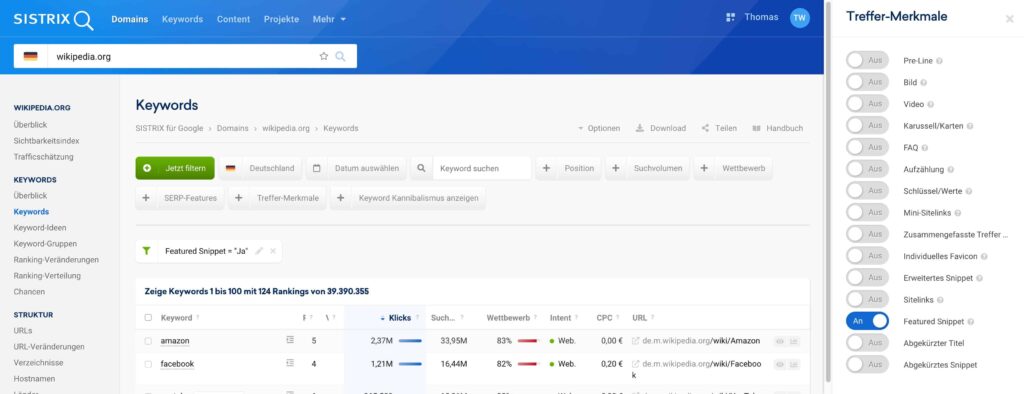The width and height of the screenshot is (1024, 394).
Task: Open Ranking-Veränderungen in the sidebar
Action: (56, 259)
